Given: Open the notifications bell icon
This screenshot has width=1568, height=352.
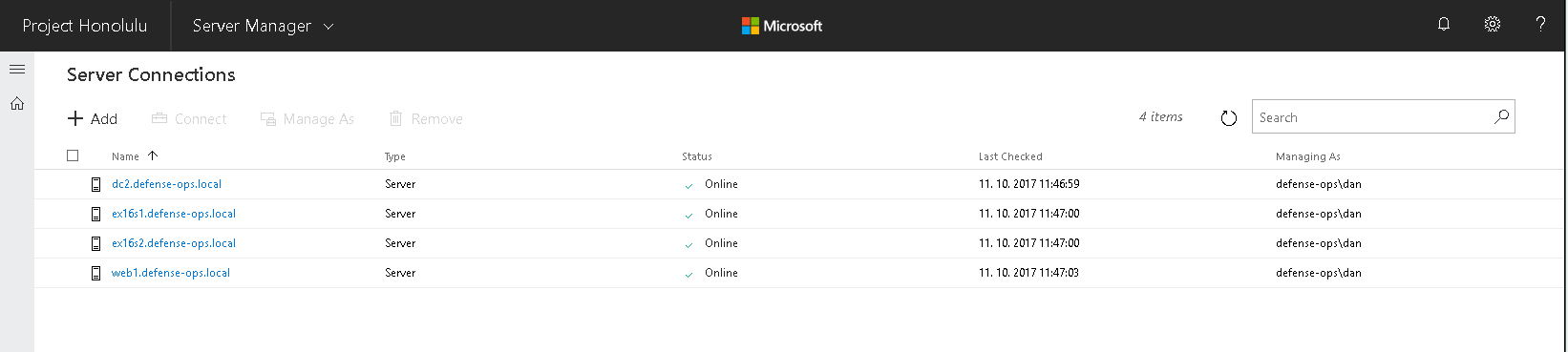Looking at the screenshot, I should coord(1444,25).
